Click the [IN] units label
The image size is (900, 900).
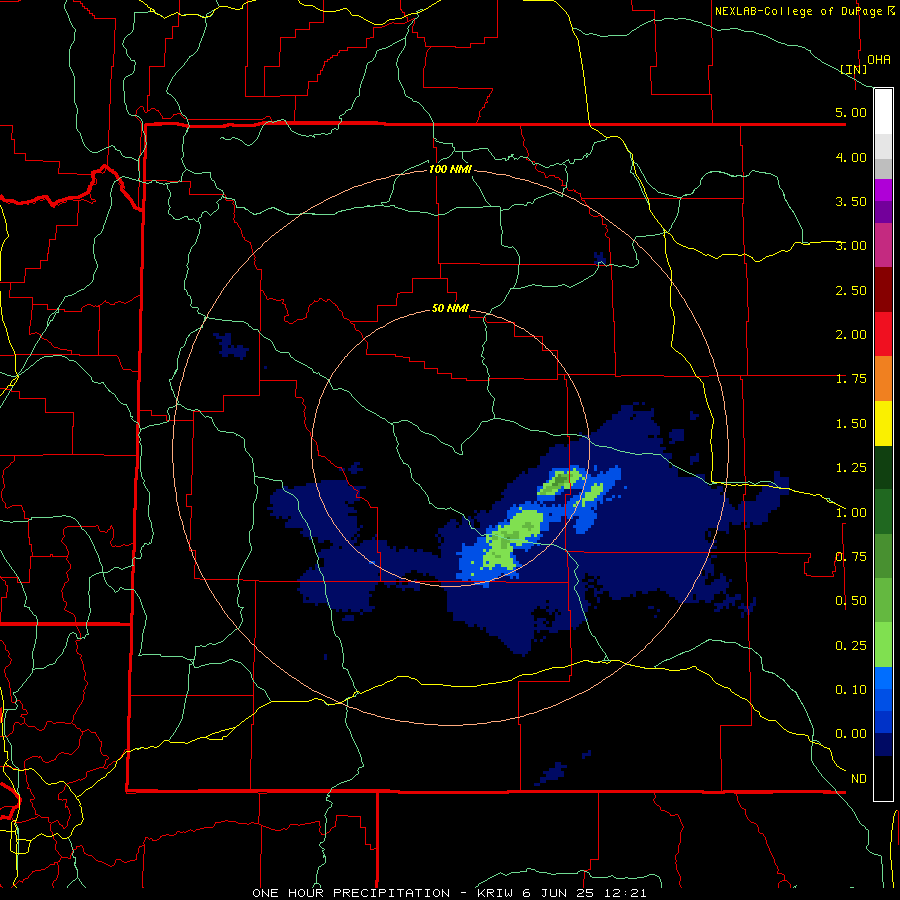click(854, 69)
